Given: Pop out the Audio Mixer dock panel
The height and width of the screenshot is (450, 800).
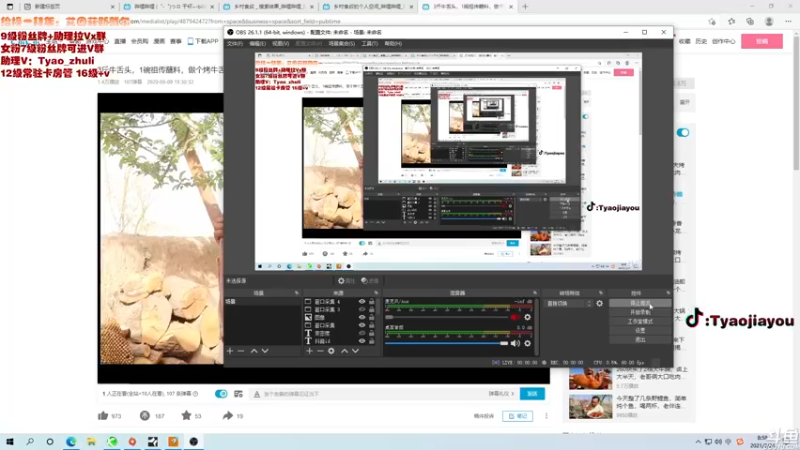Looking at the screenshot, I should 535,293.
